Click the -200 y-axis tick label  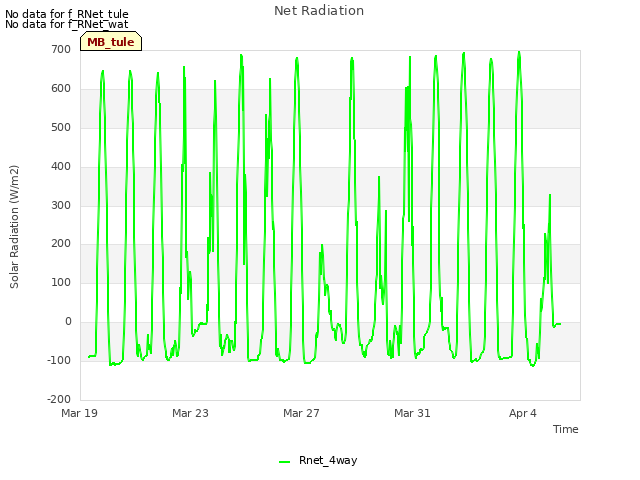coord(59,399)
